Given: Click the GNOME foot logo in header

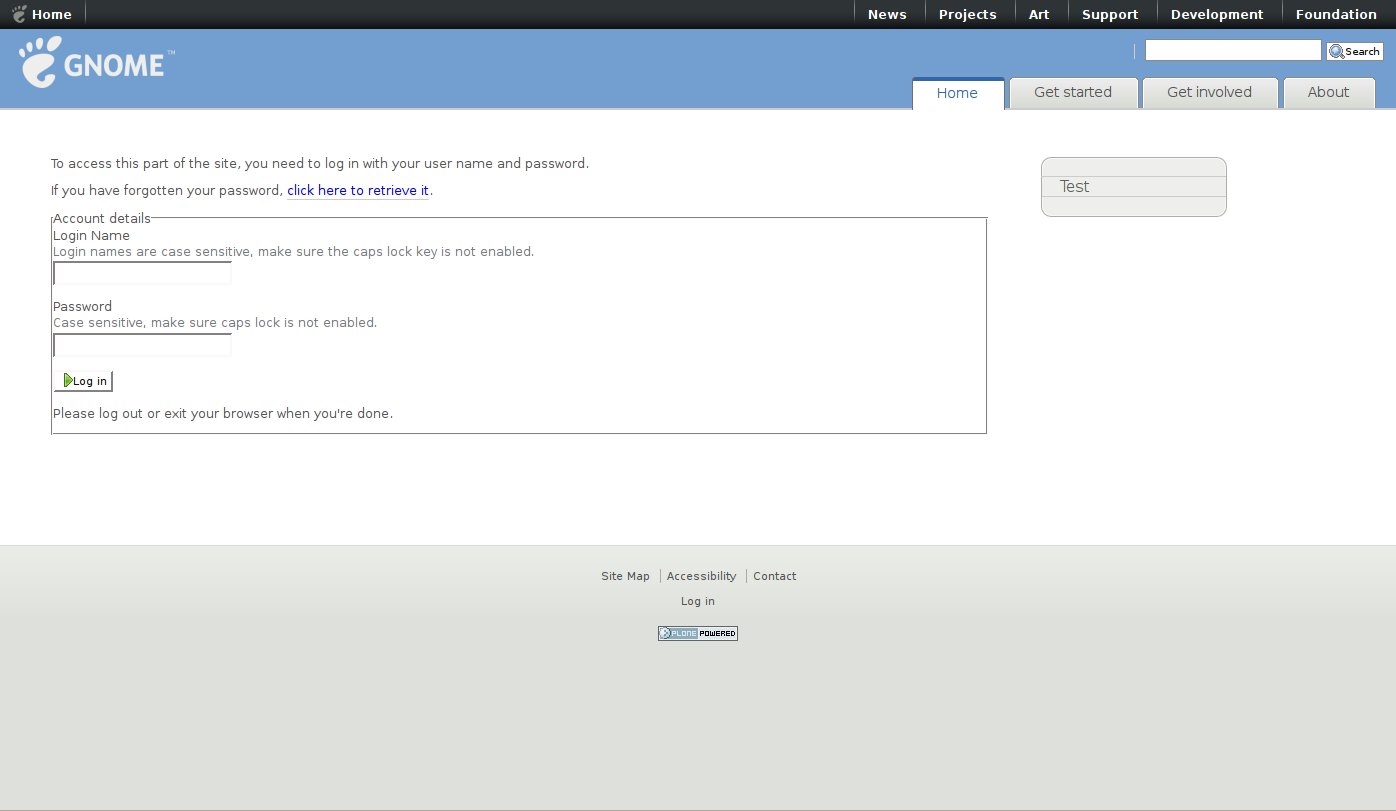Looking at the screenshot, I should pos(97,62).
